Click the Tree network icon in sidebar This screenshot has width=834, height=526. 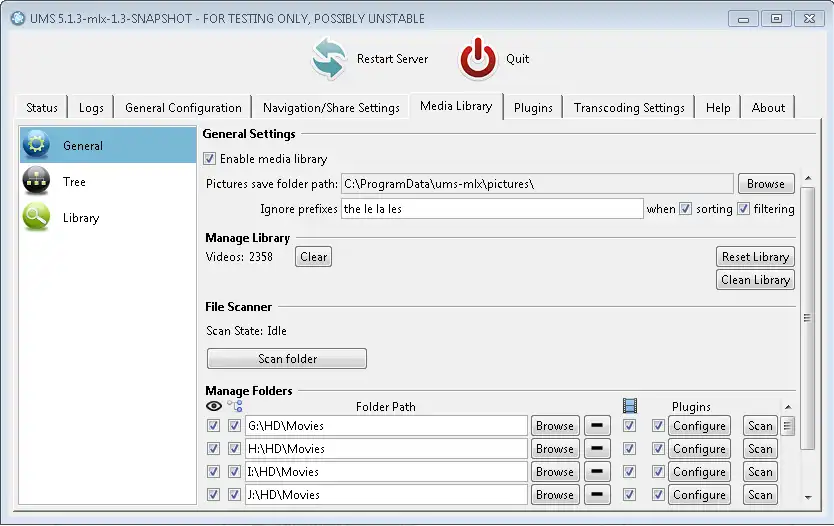click(36, 181)
